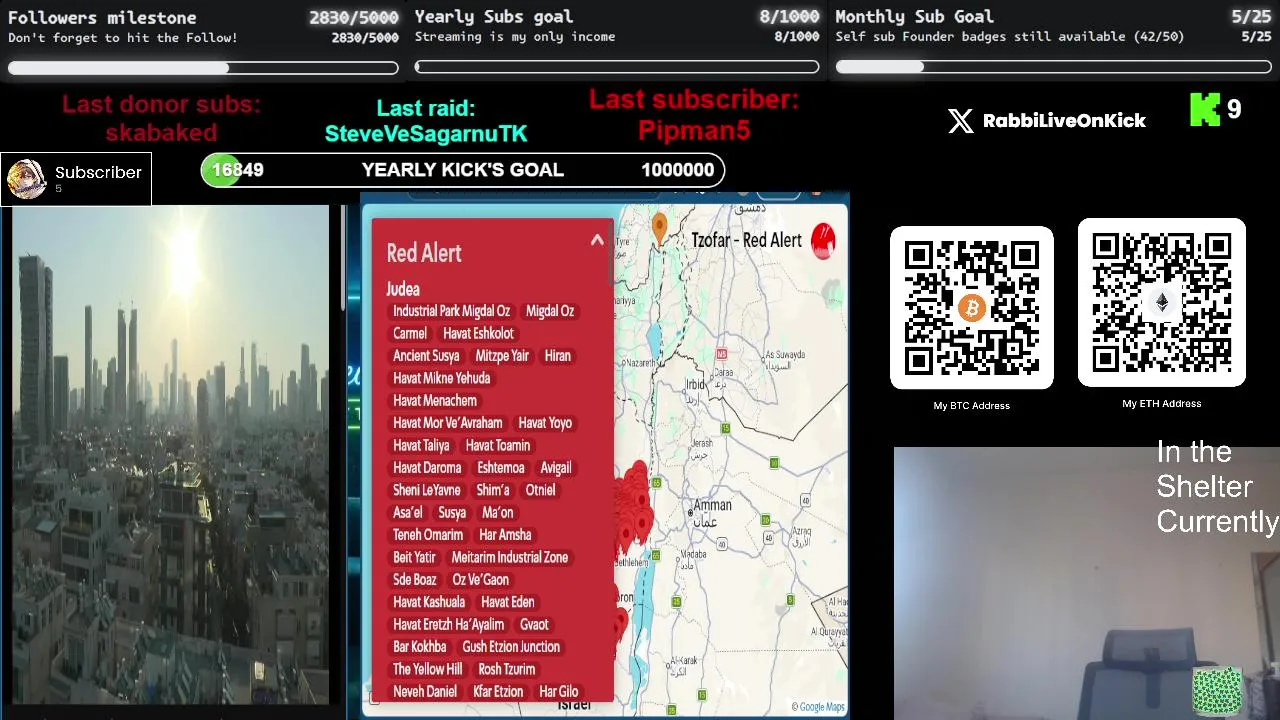This screenshot has height=720, width=1280.
Task: Click the green Kick logo icon
Action: (x=1205, y=110)
